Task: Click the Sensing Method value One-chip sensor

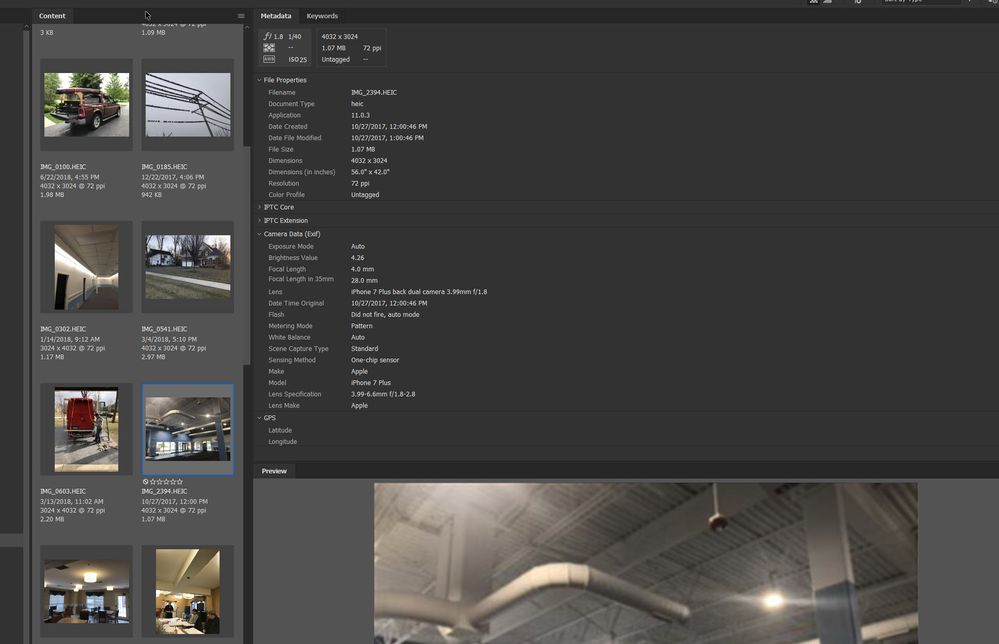Action: 375,361
